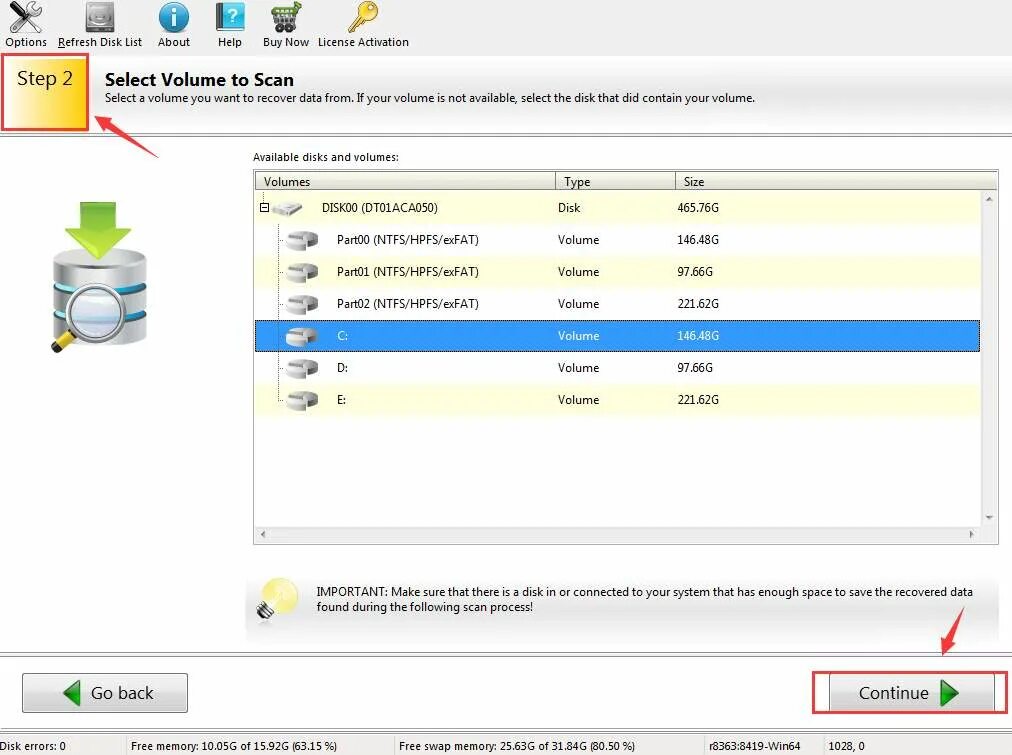Click the Part01 volume icon
This screenshot has width=1012, height=755.
point(302,272)
